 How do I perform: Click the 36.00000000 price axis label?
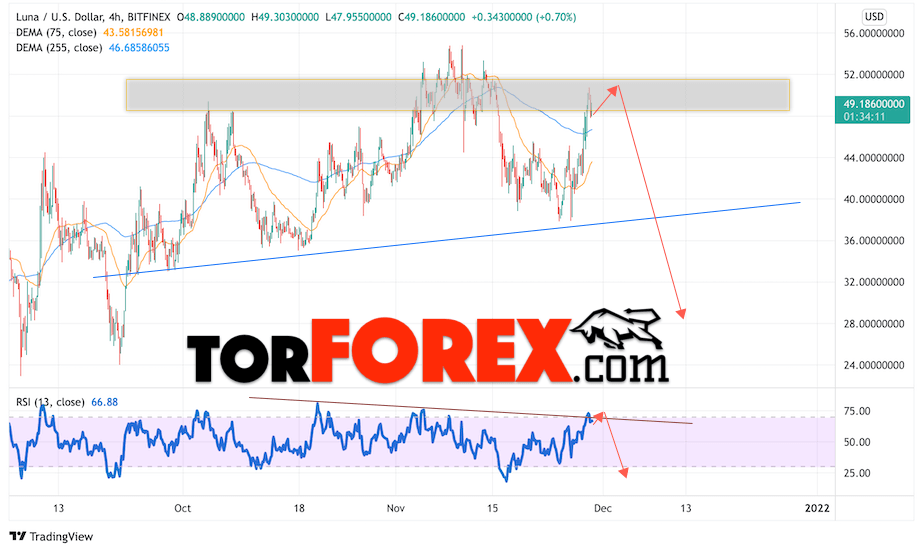[x=874, y=240]
